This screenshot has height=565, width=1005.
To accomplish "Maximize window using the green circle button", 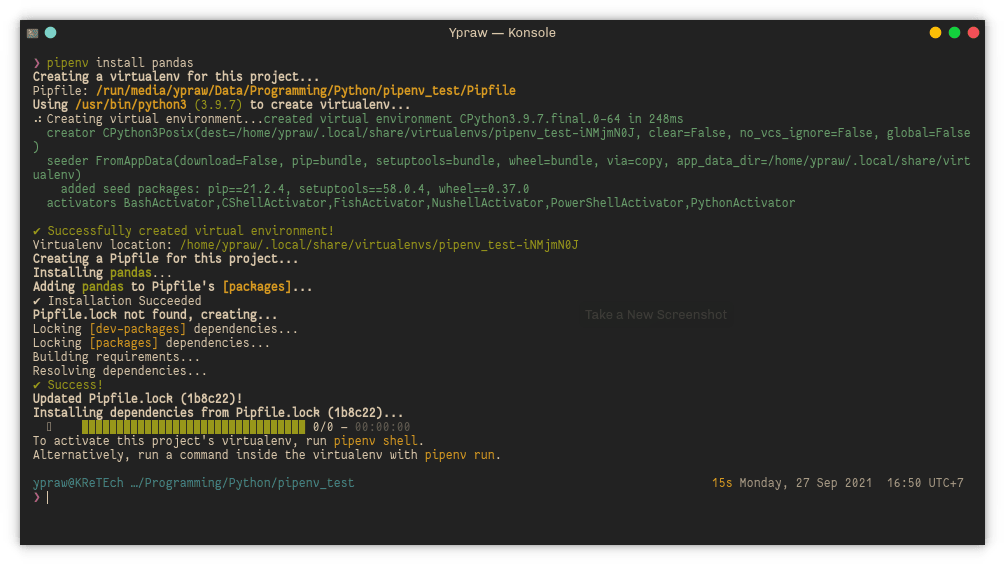I will (x=954, y=33).
